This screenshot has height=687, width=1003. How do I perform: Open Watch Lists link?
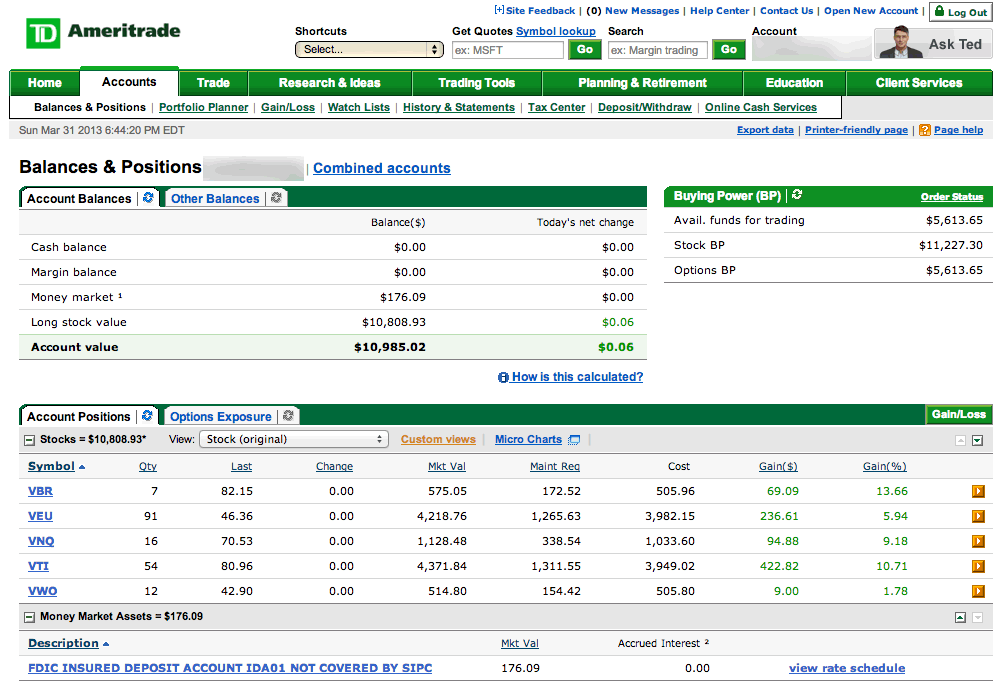[359, 107]
